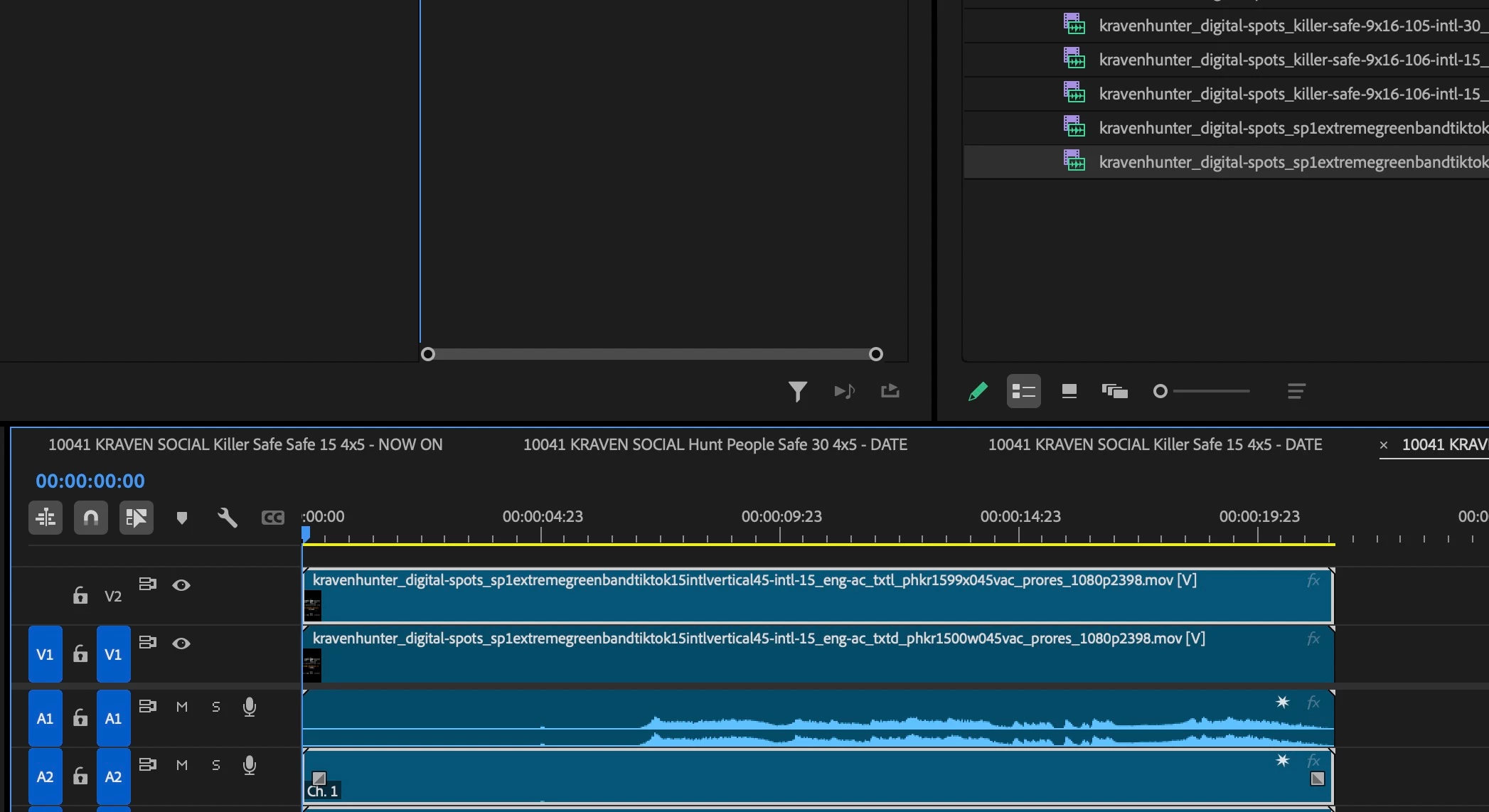
Task: Open Killer Safe Safe 15 4x5 NOW ON tab
Action: pos(245,445)
